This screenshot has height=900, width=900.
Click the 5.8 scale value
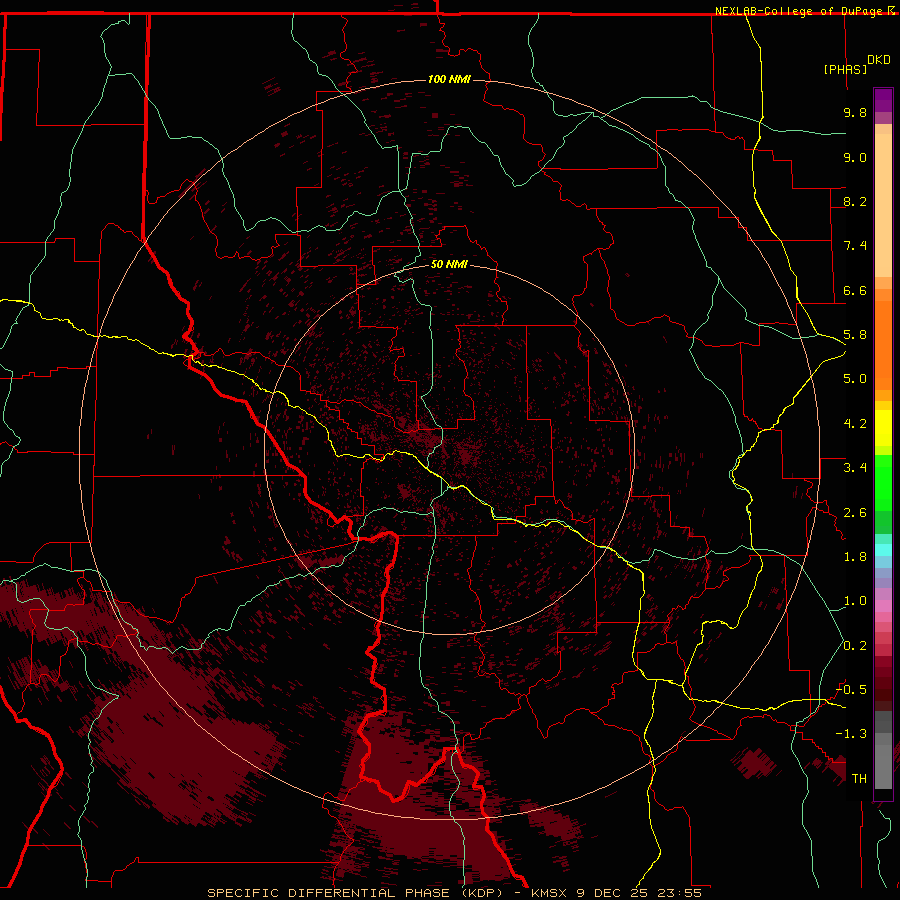pyautogui.click(x=855, y=335)
